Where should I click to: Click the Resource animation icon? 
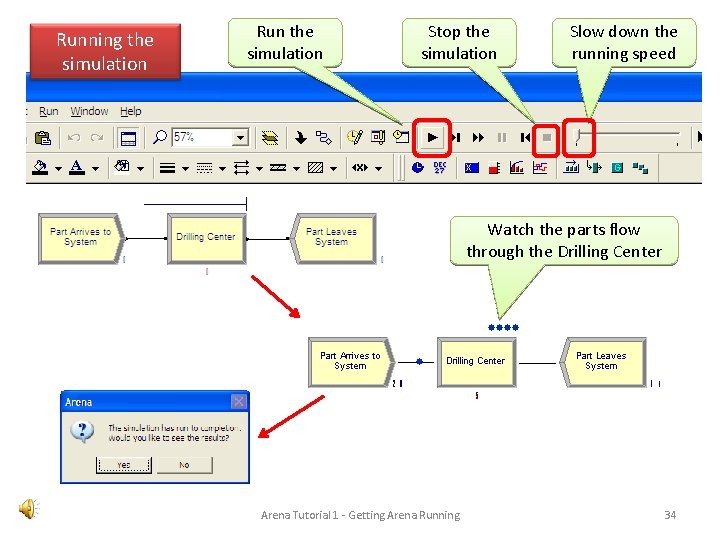[x=594, y=167]
